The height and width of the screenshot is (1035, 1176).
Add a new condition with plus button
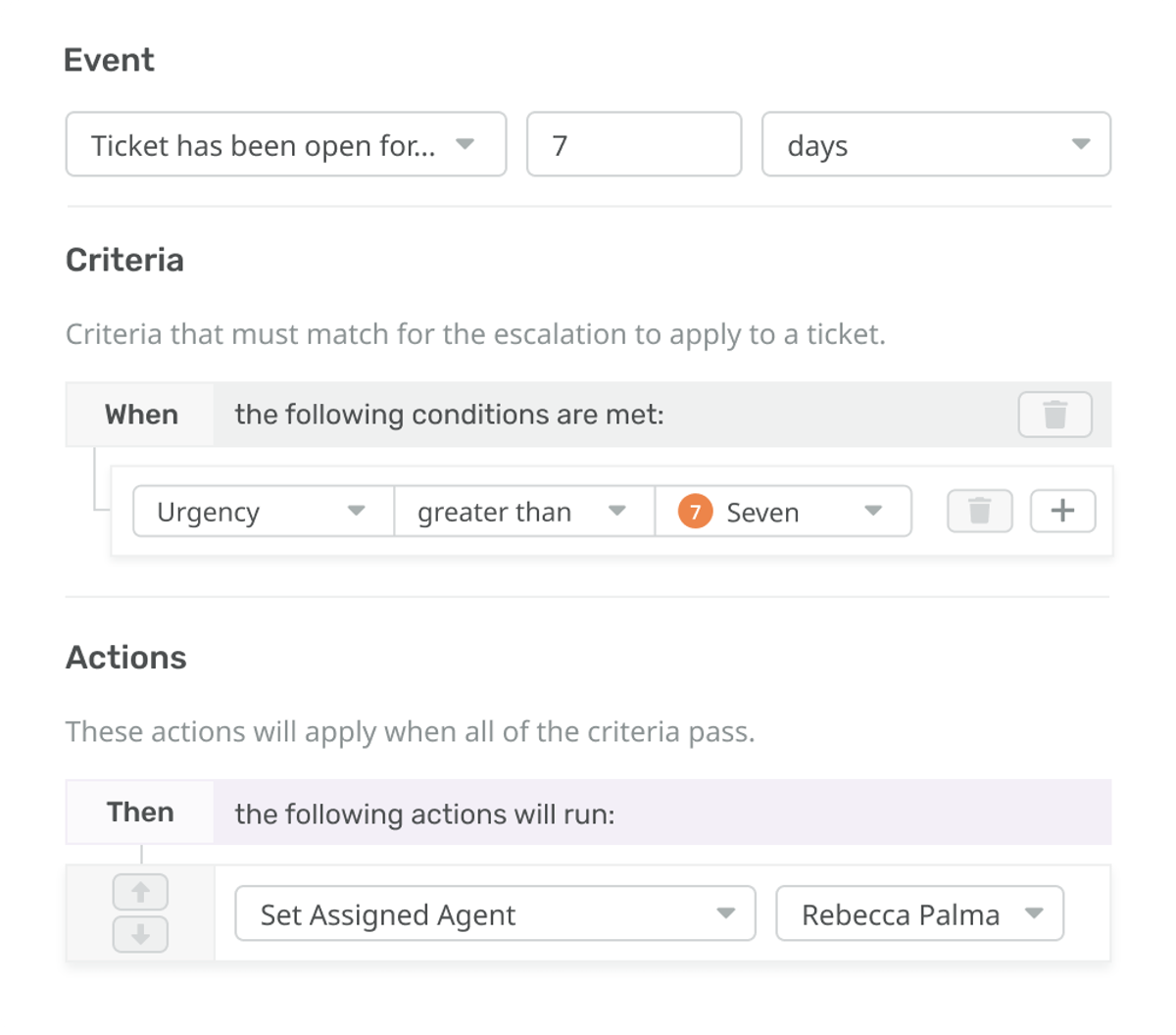click(x=1062, y=511)
